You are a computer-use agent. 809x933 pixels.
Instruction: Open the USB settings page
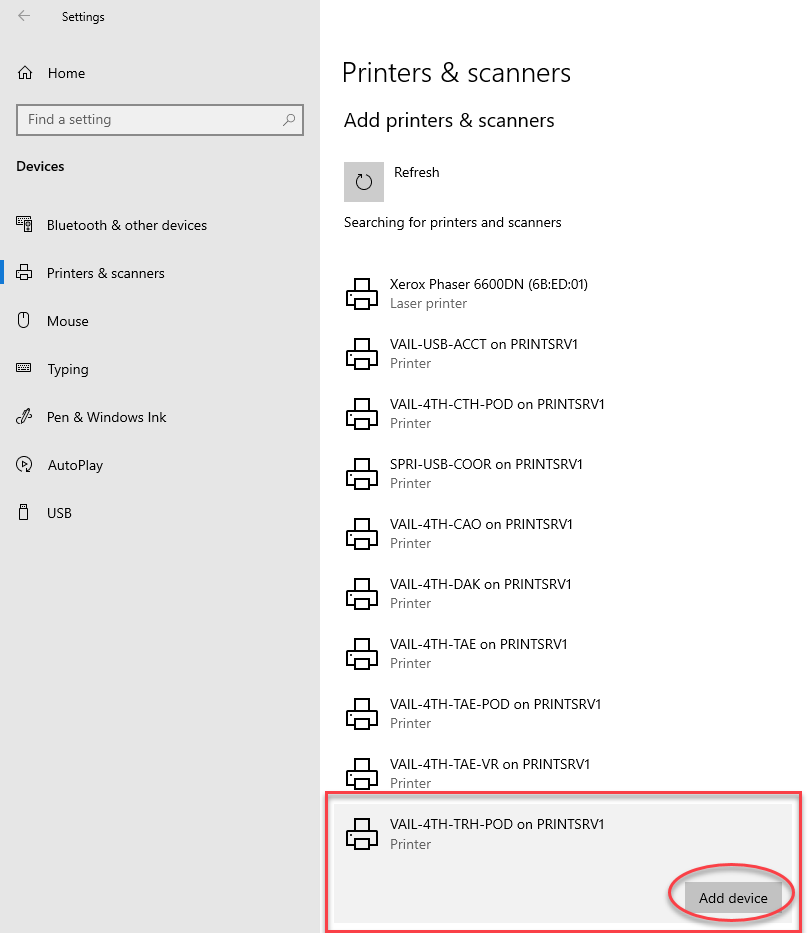pos(59,513)
